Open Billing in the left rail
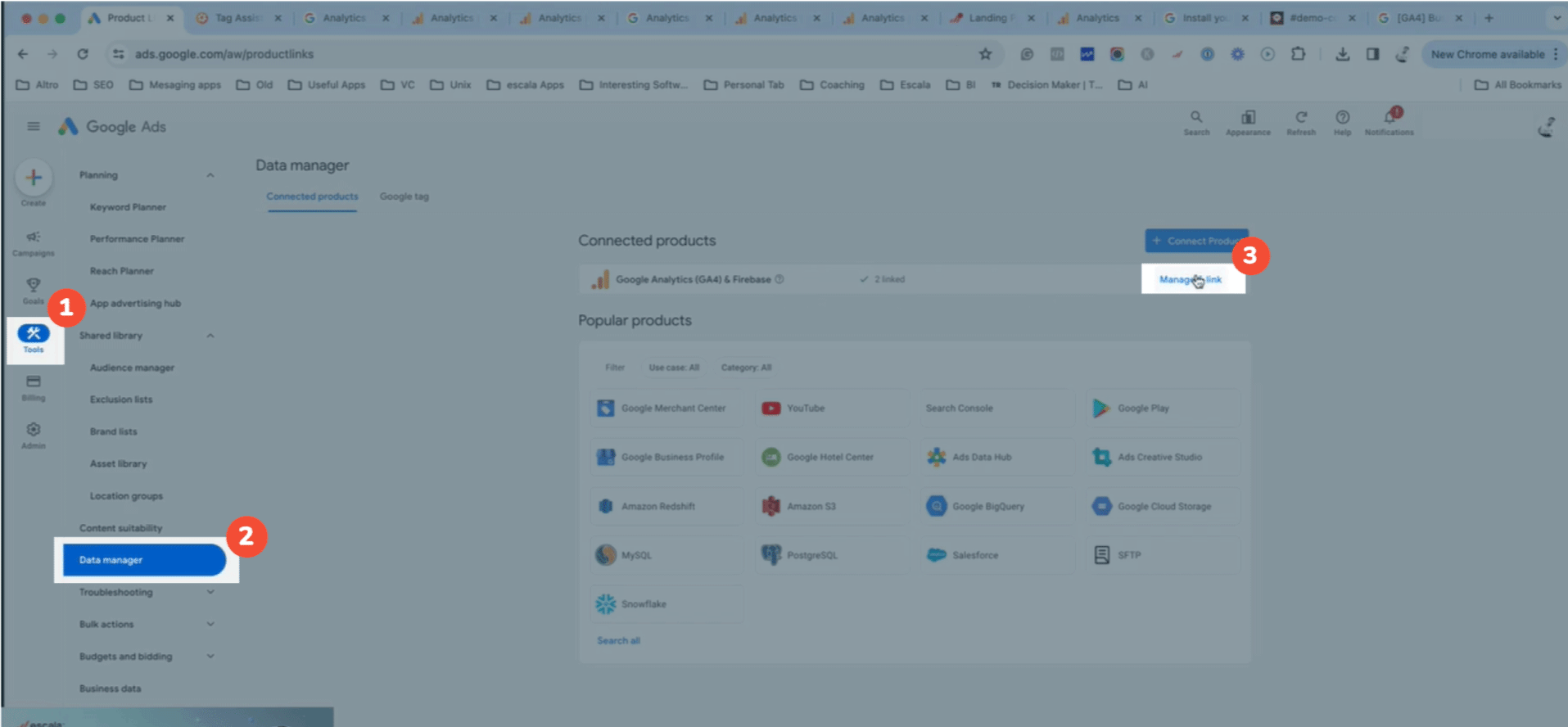The image size is (1568, 727). click(x=34, y=387)
